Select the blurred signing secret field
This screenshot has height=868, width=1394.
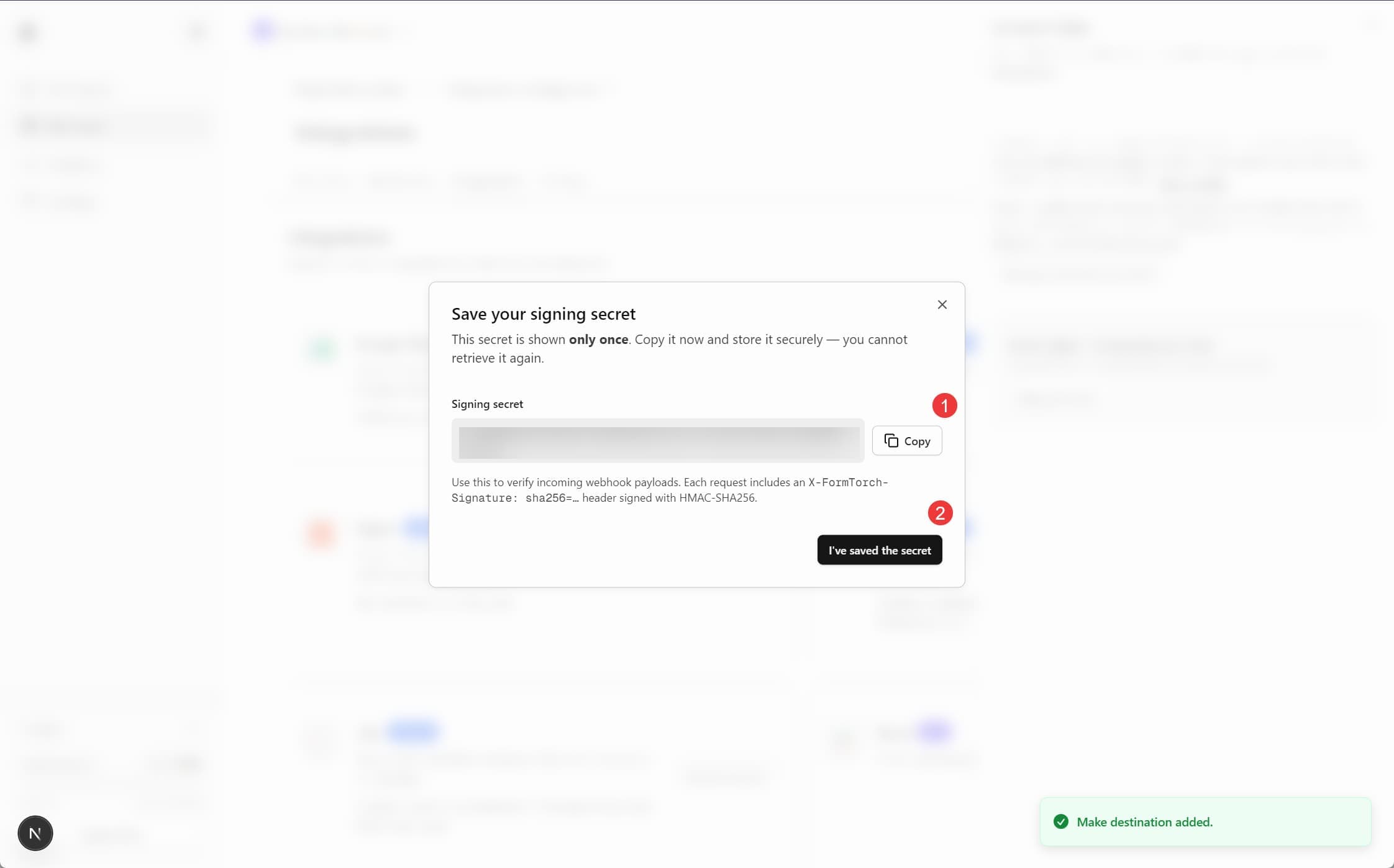point(658,441)
